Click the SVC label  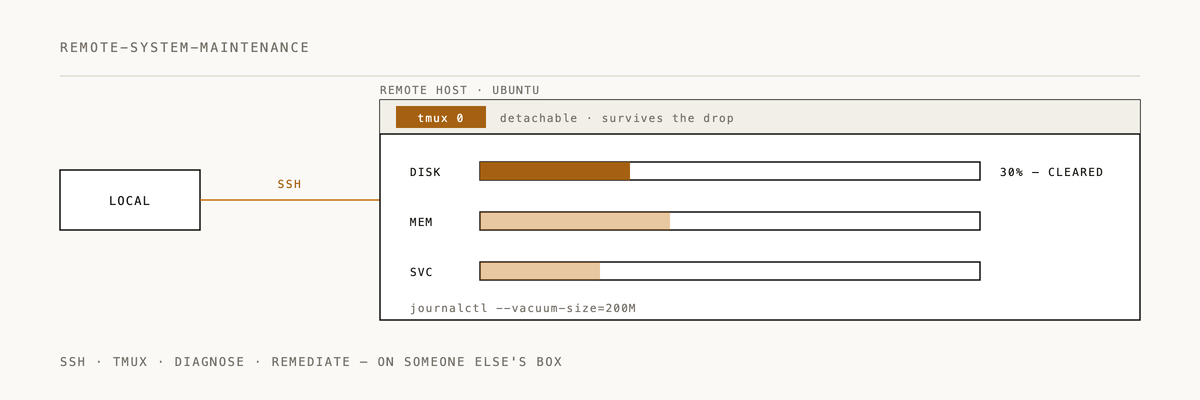(x=421, y=272)
